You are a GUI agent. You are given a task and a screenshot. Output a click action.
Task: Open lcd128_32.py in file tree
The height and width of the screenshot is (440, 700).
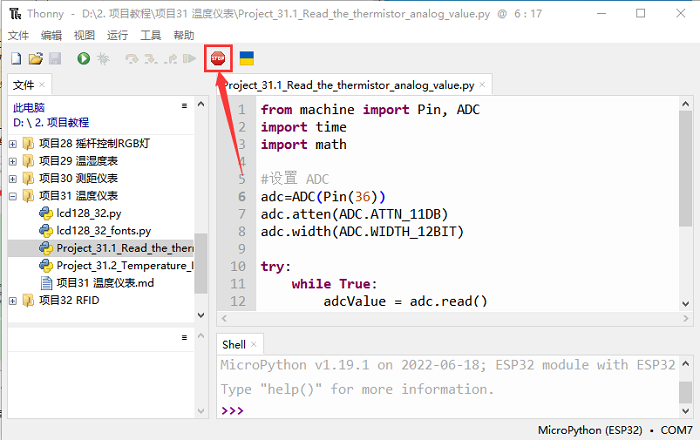pos(88,213)
